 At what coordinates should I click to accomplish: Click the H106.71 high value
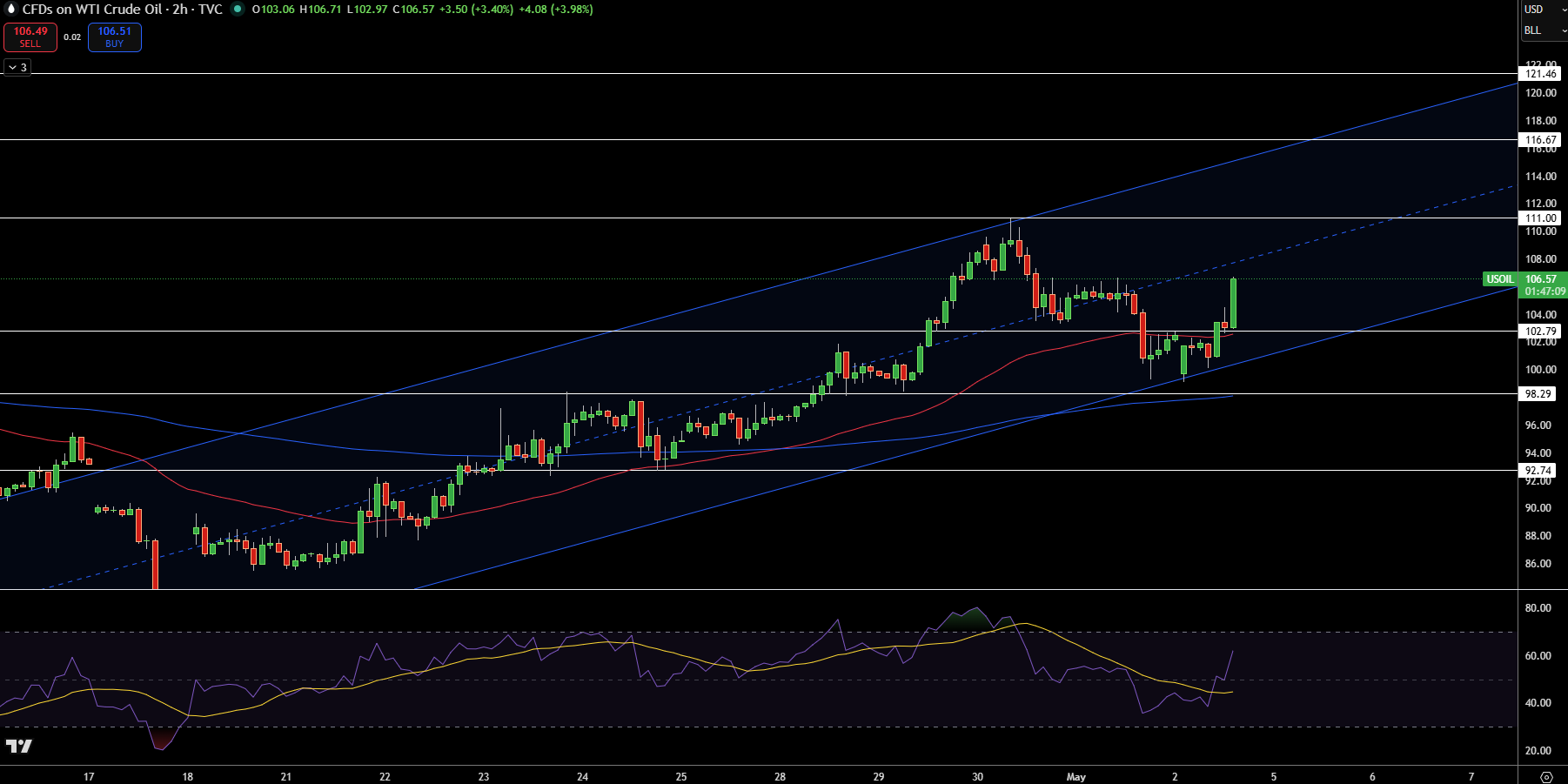point(320,10)
